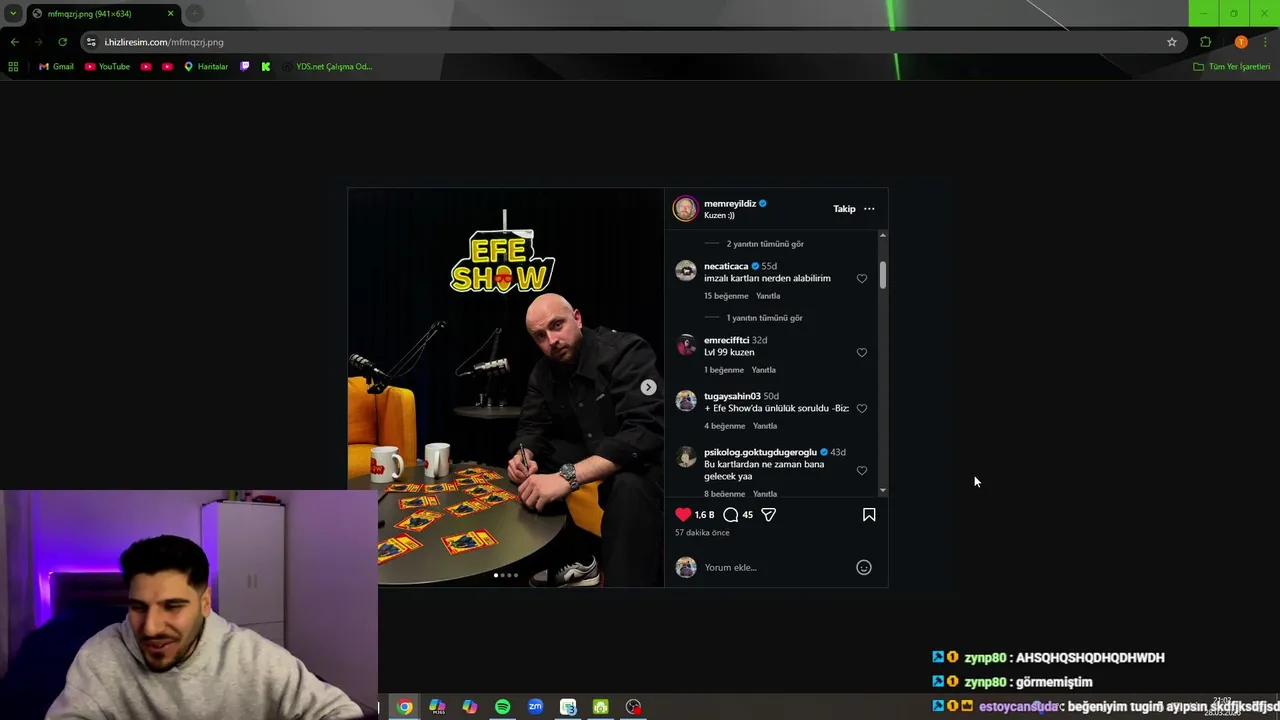Open the Twitch bookmark icon
Viewport: 1280px width, 720px height.
pos(245,66)
